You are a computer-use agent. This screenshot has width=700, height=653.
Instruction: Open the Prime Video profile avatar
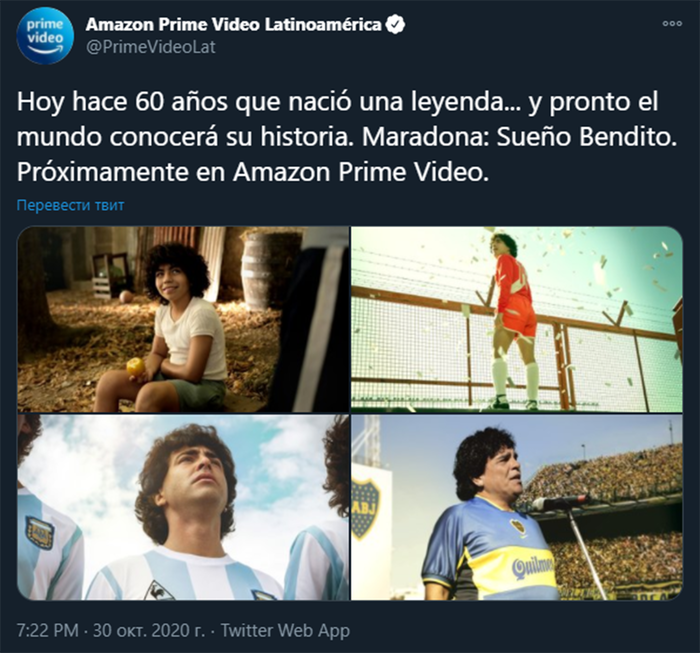tap(45, 35)
